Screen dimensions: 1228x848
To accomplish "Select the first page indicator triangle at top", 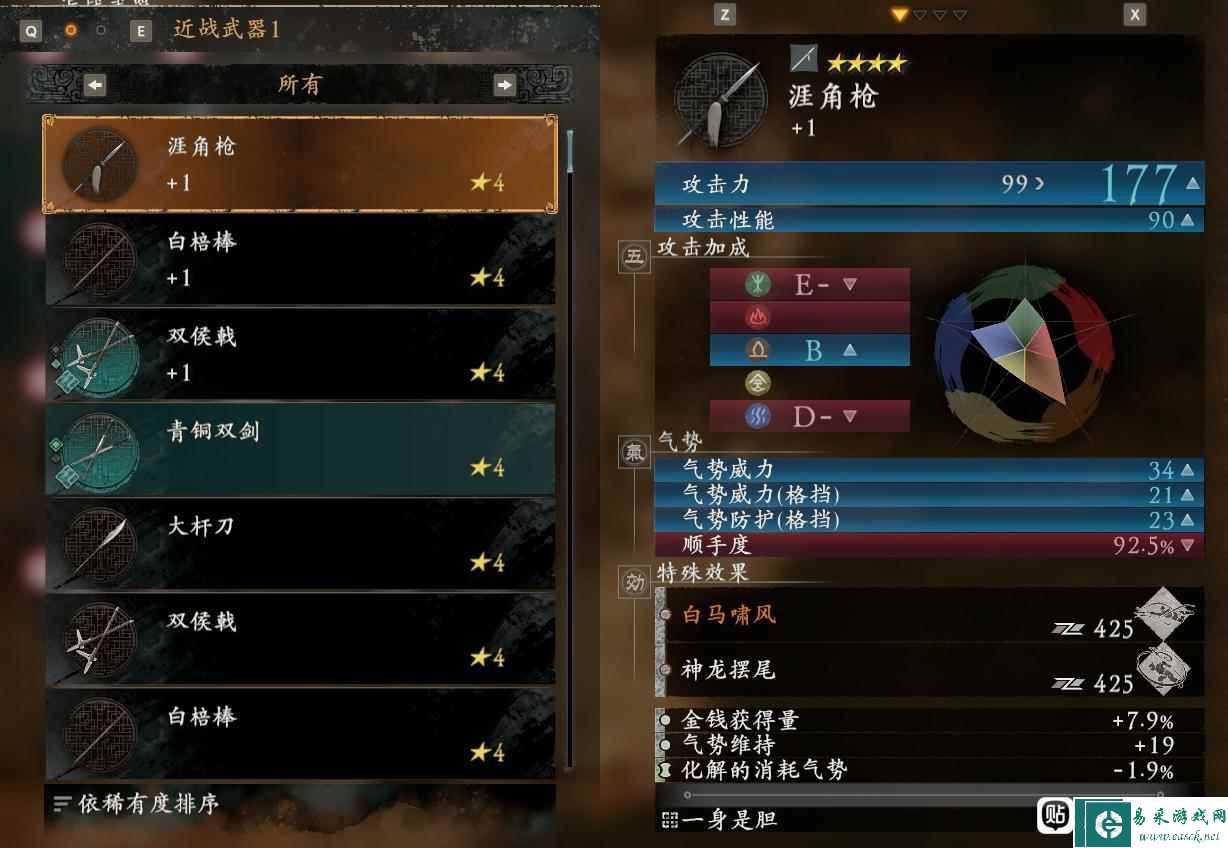I will 900,15.
